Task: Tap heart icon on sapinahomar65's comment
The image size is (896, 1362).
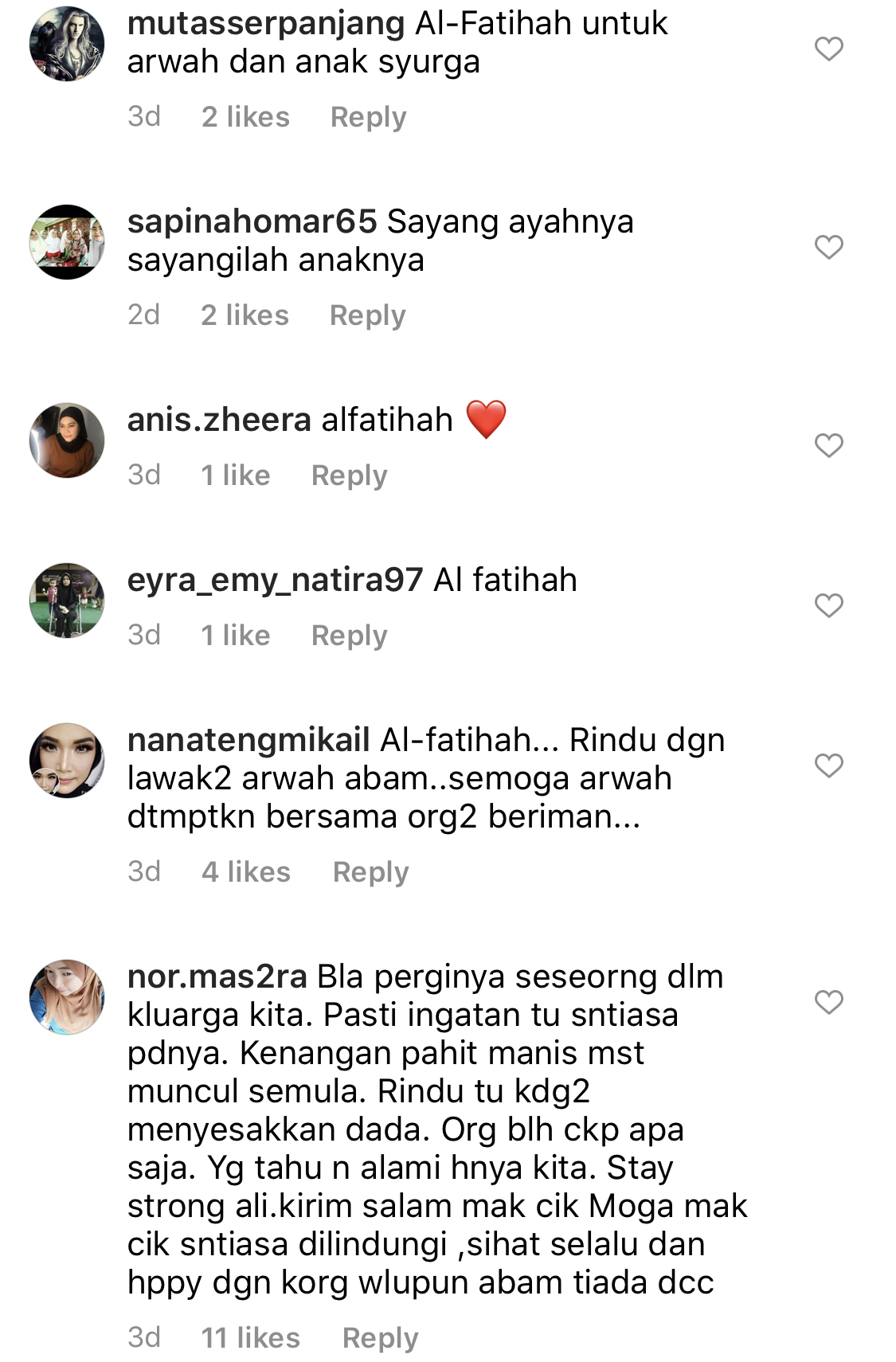Action: [x=828, y=247]
